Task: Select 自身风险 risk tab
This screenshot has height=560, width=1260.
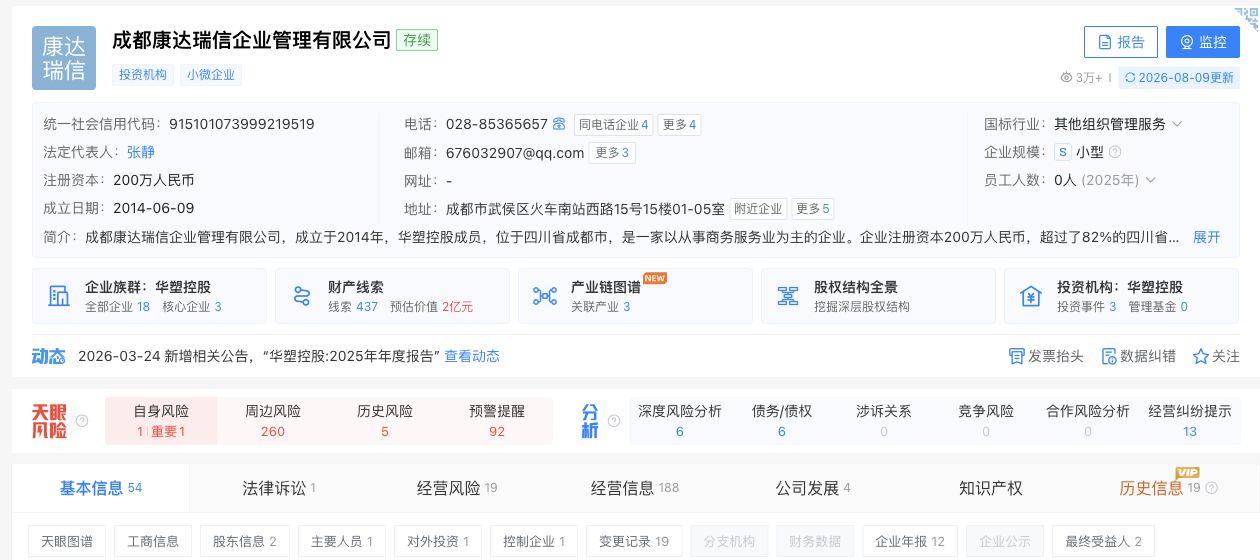Action: coord(161,421)
